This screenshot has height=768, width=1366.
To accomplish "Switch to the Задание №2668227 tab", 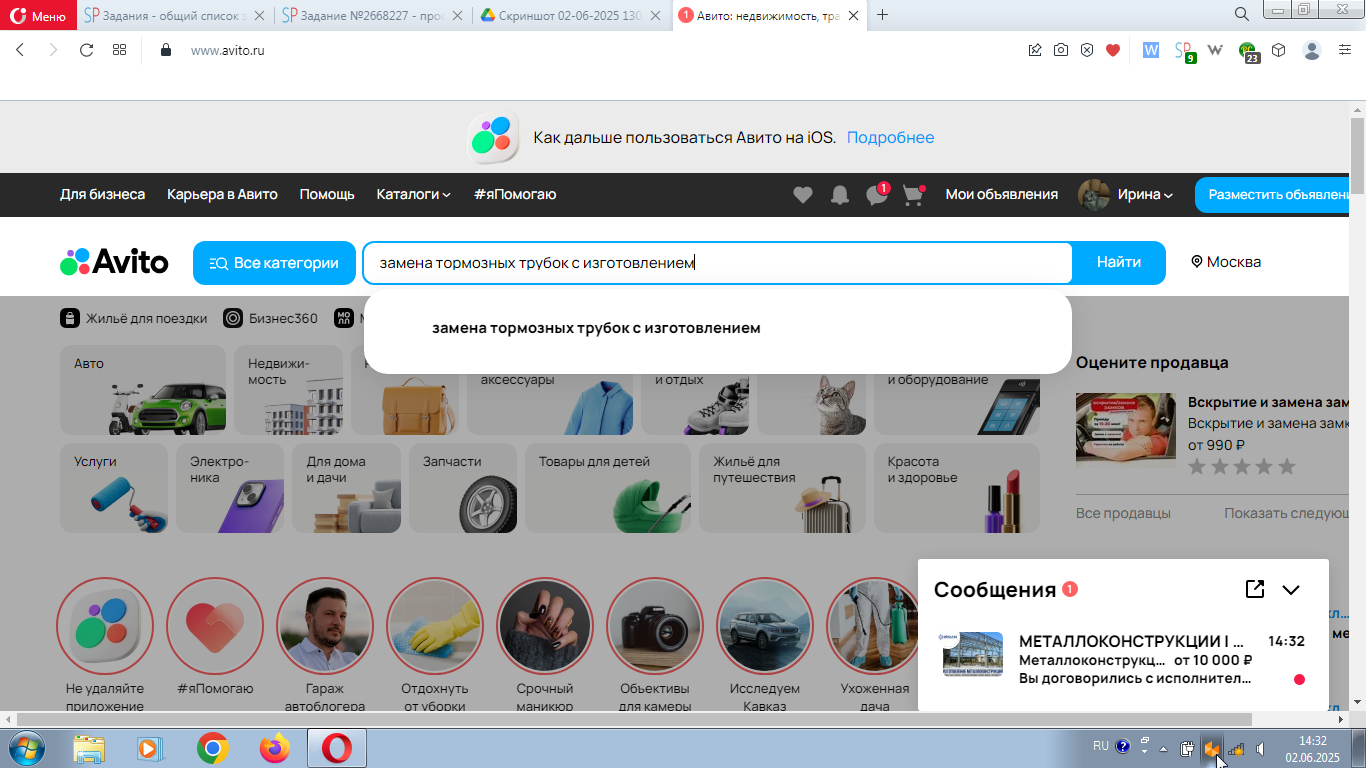I will [x=372, y=15].
